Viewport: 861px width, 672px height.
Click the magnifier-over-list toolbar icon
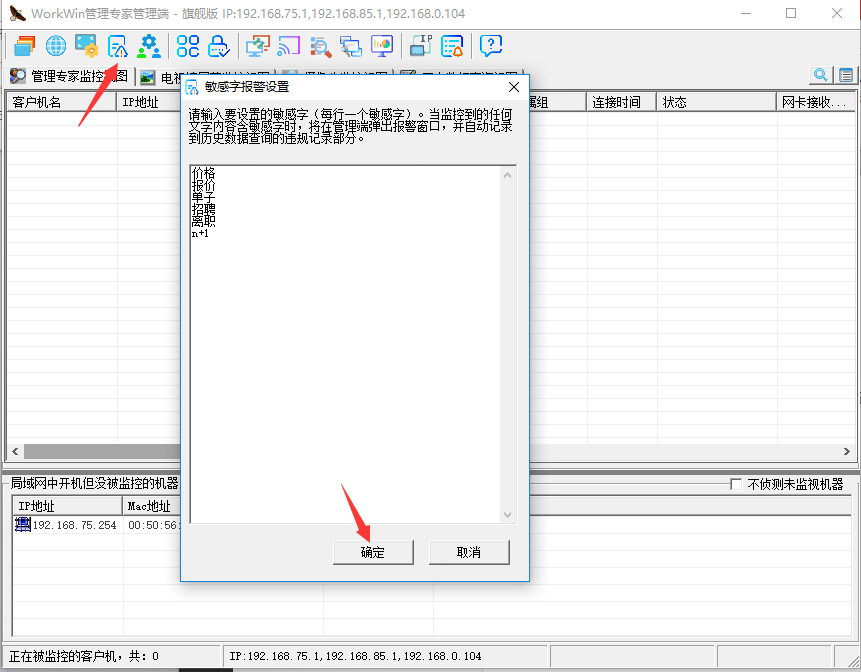pyautogui.click(x=320, y=47)
